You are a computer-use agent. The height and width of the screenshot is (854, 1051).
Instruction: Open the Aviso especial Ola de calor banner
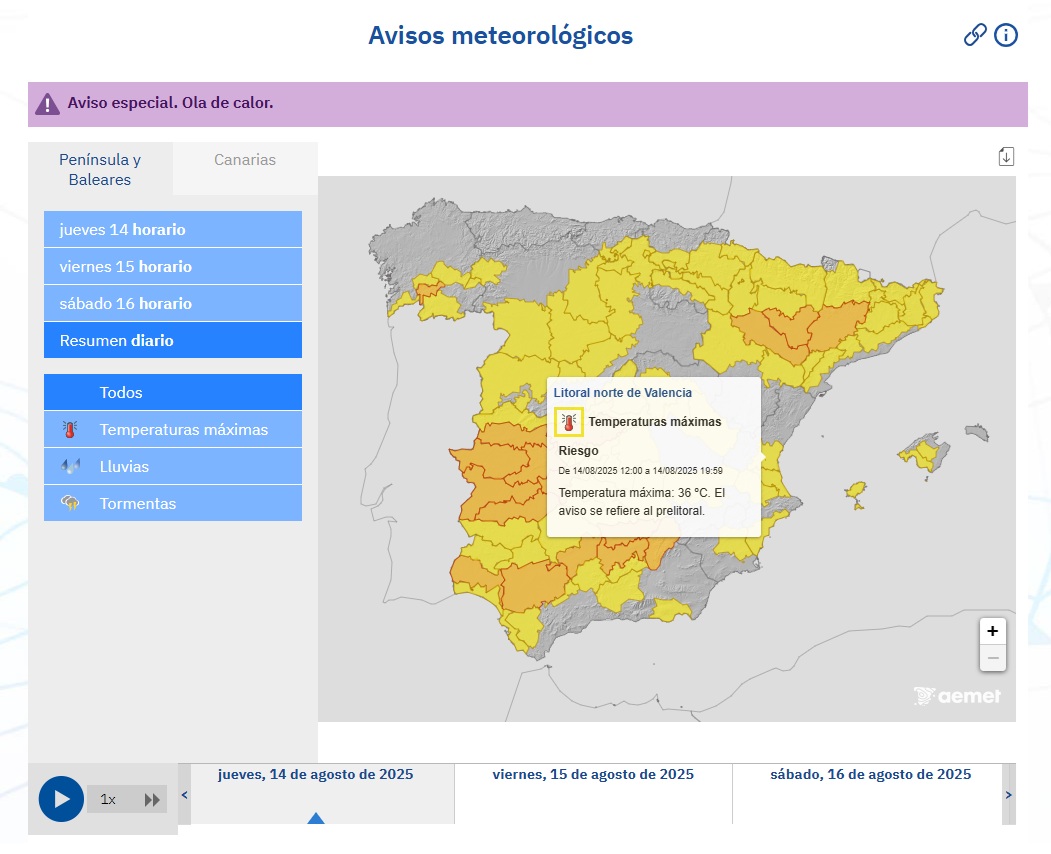[170, 103]
